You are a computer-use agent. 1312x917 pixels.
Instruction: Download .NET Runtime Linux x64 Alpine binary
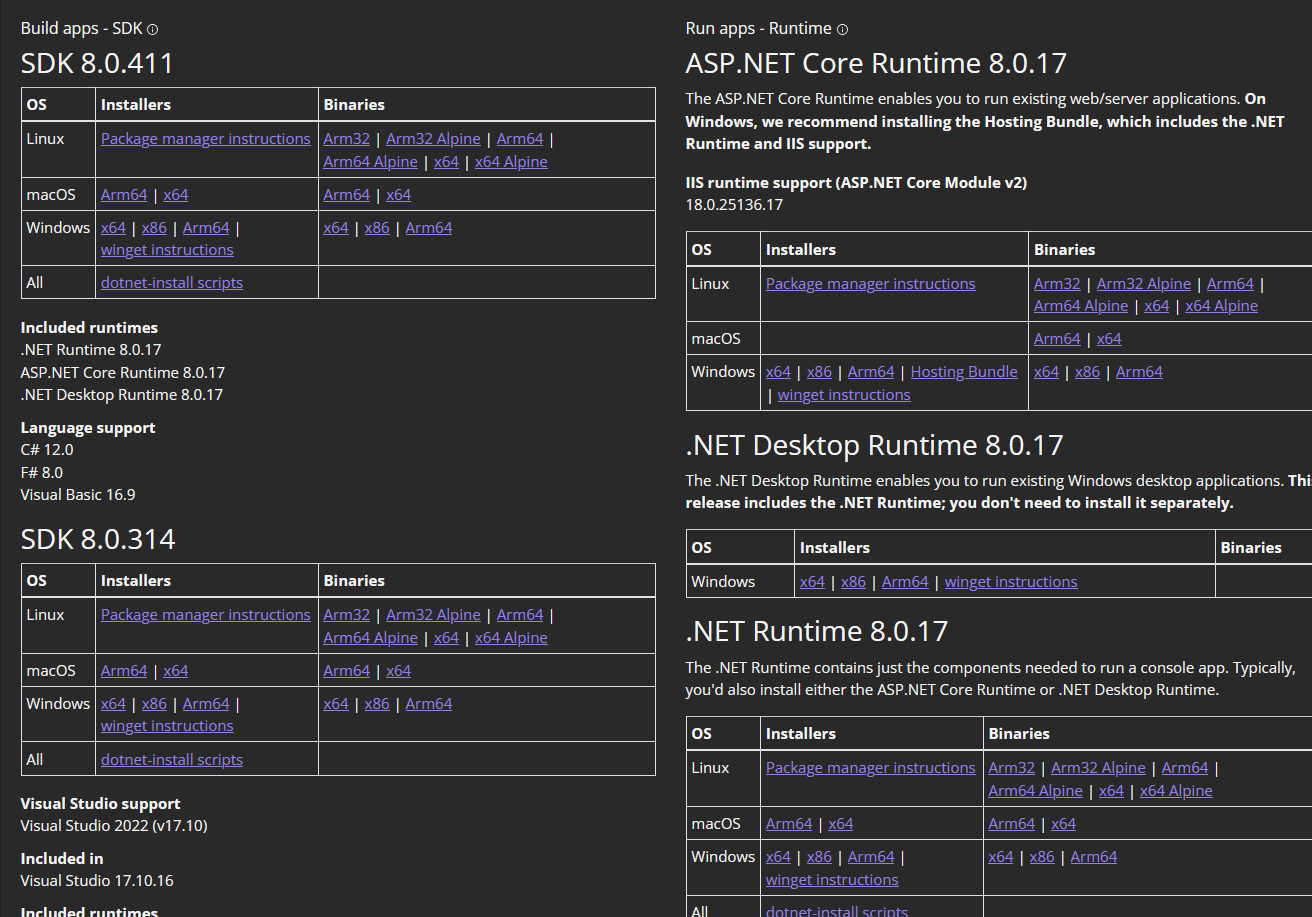(x=1176, y=791)
